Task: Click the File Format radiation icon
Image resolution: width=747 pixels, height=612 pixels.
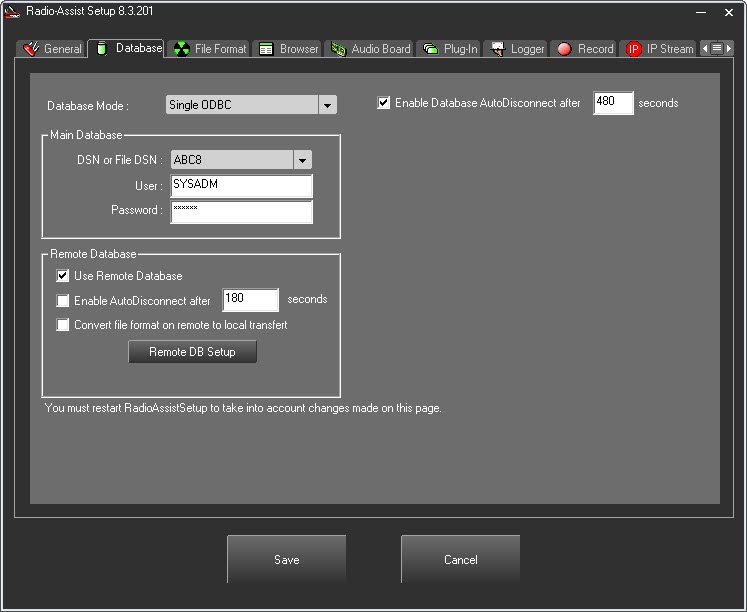Action: tap(181, 49)
